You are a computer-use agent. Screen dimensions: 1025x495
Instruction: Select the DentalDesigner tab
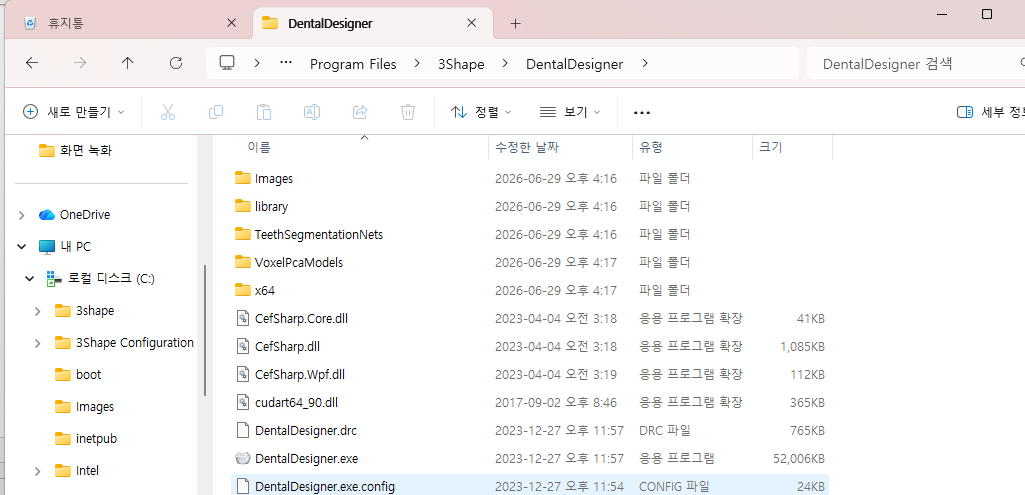point(372,24)
